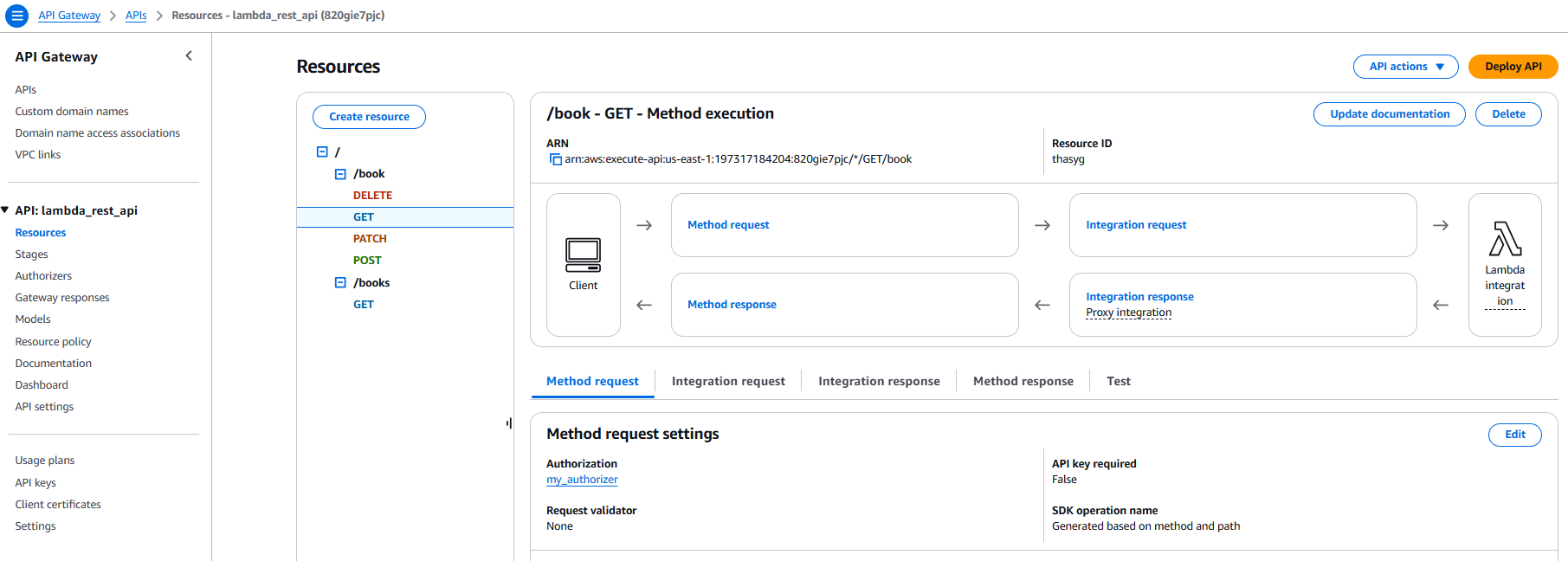This screenshot has height=561, width=1568.
Task: Click the Lambda integration icon
Action: (x=1505, y=239)
